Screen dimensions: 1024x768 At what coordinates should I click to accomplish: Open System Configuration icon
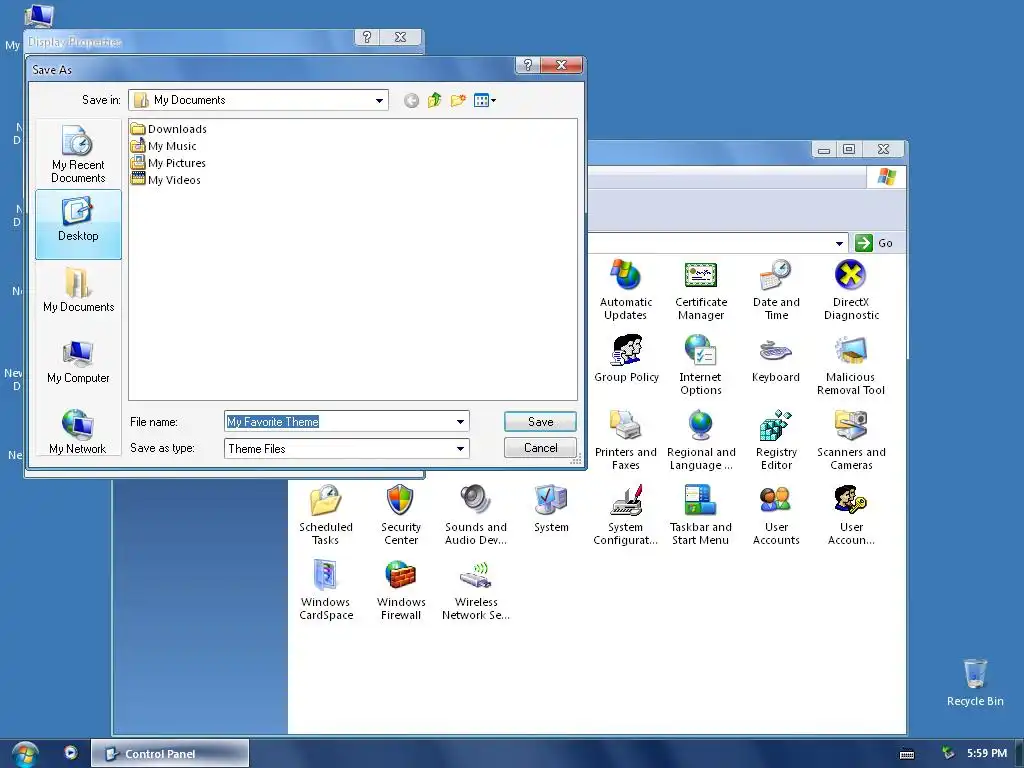[x=626, y=515]
